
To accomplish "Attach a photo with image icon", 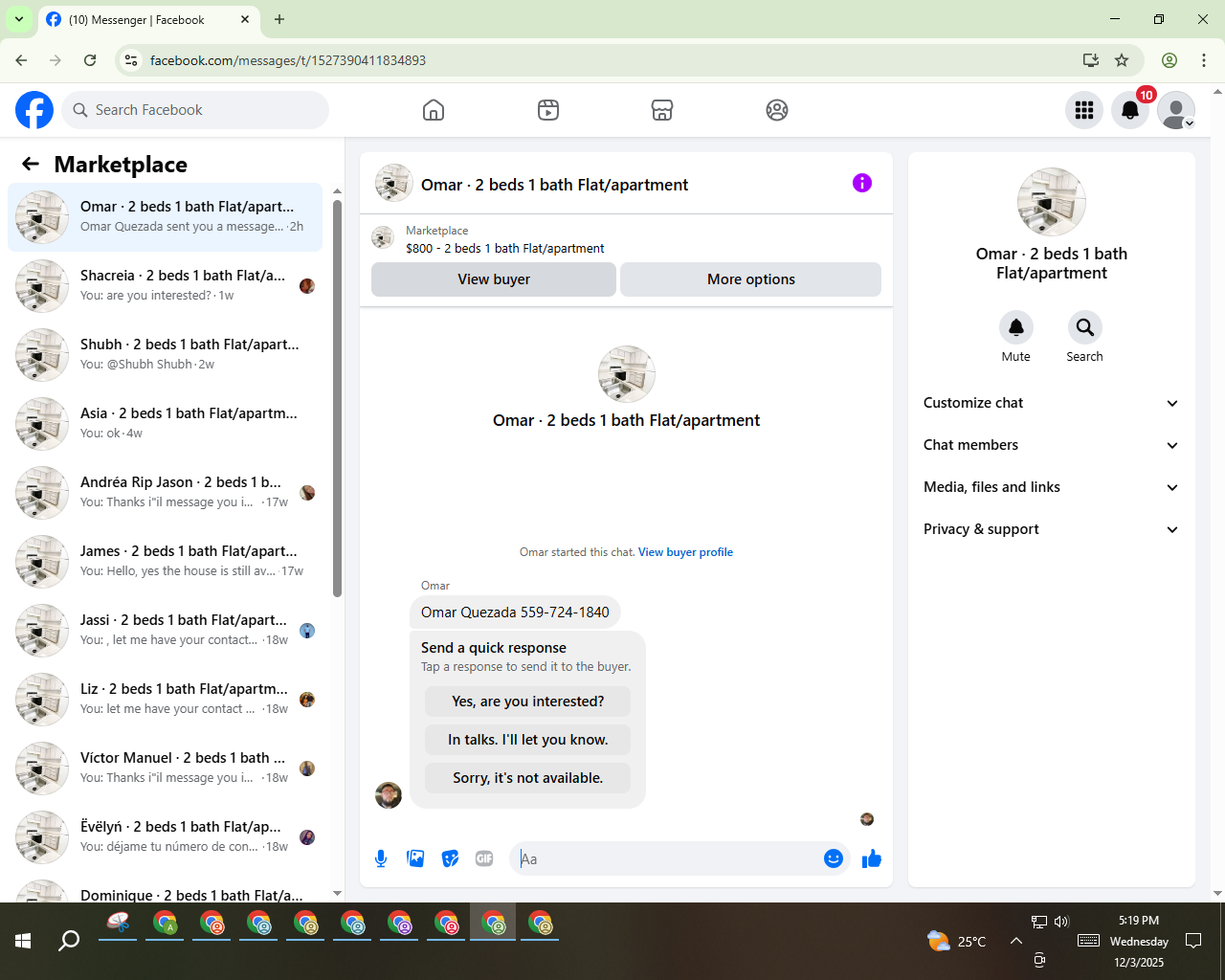I will point(415,858).
